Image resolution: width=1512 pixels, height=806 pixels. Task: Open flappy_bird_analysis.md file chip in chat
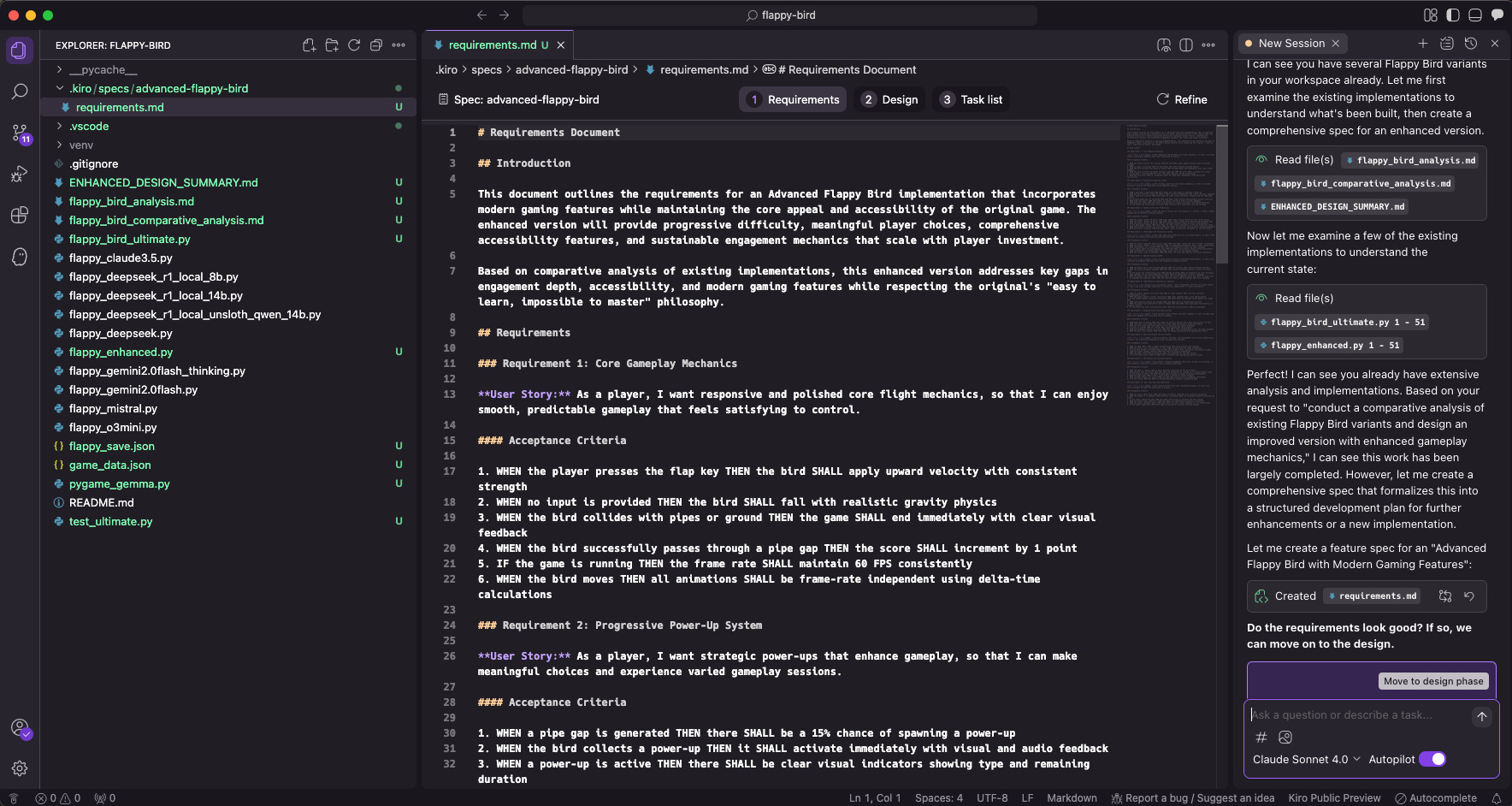pyautogui.click(x=1410, y=160)
